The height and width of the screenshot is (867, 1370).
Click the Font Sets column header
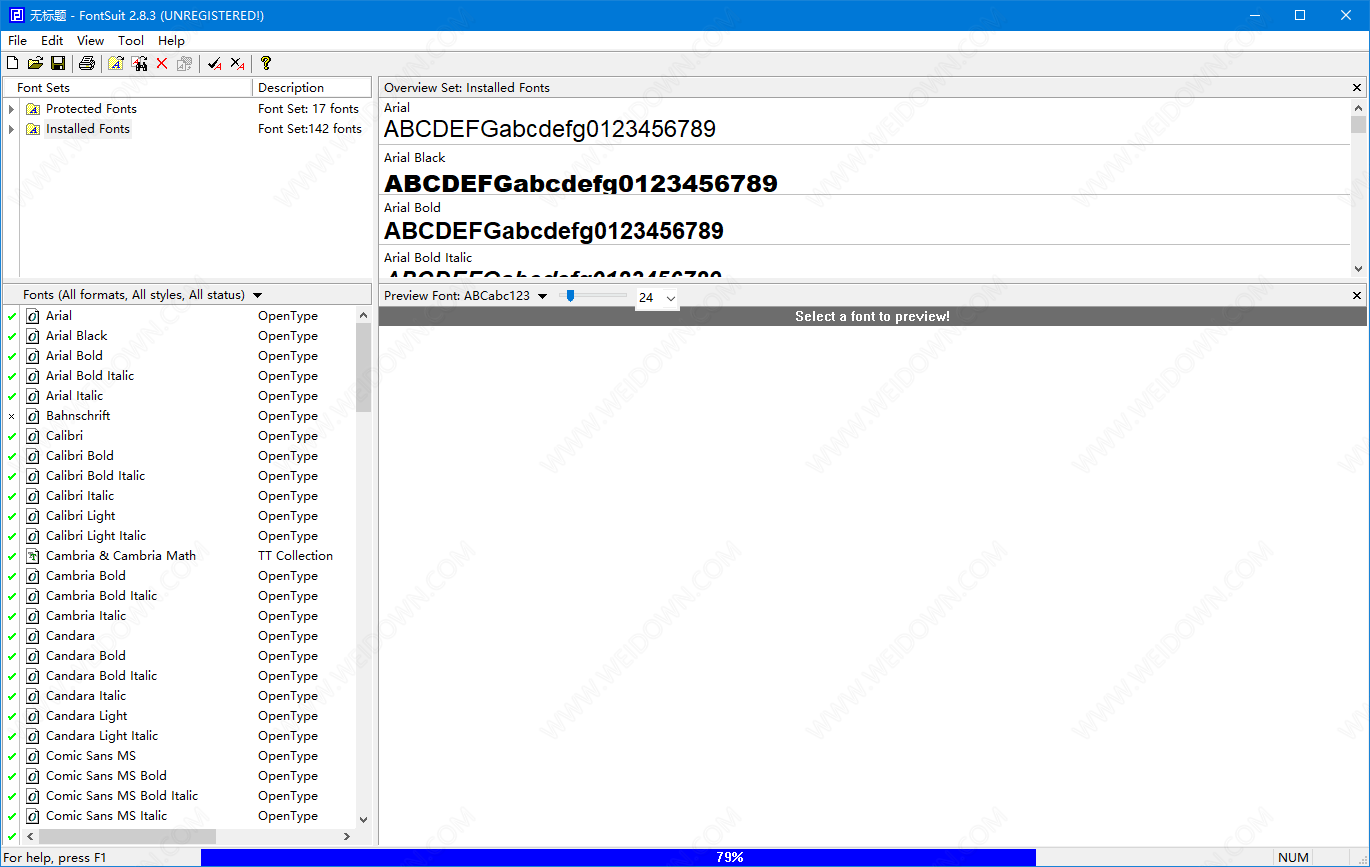[128, 88]
